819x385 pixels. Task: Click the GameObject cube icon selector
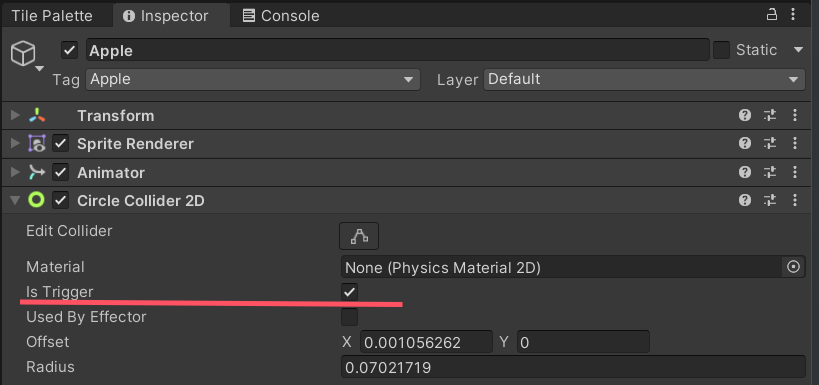coord(24,54)
